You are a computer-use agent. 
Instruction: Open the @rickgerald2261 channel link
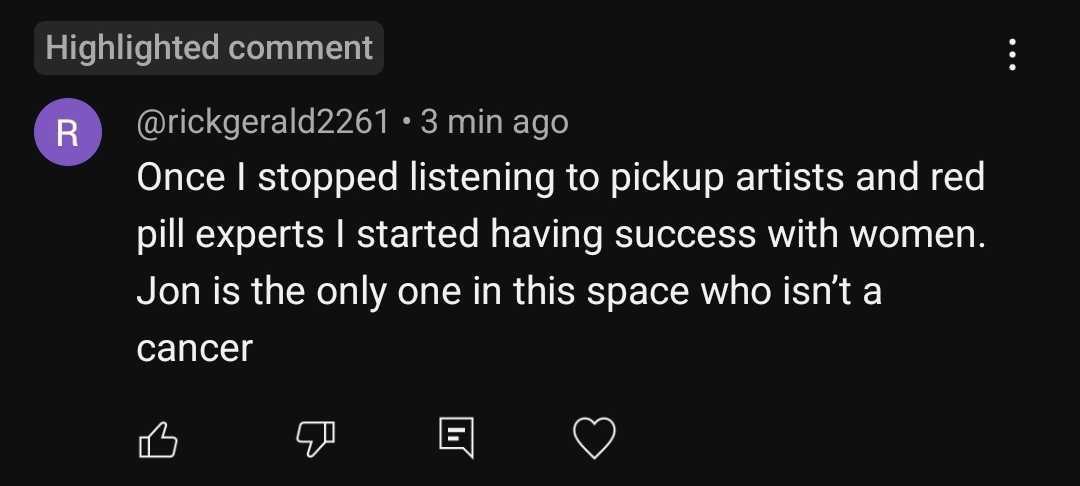[x=262, y=123]
